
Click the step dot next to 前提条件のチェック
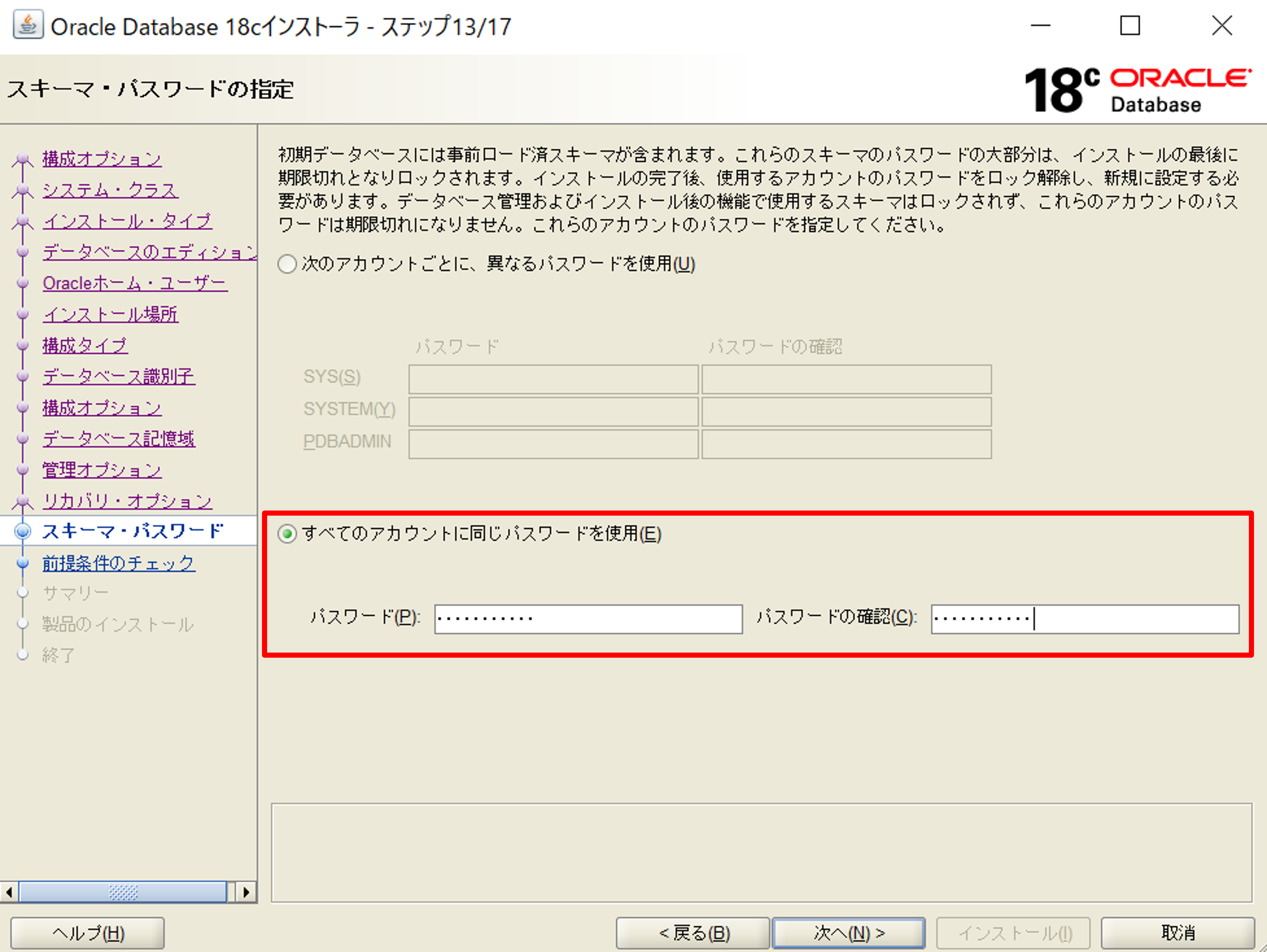click(x=23, y=563)
